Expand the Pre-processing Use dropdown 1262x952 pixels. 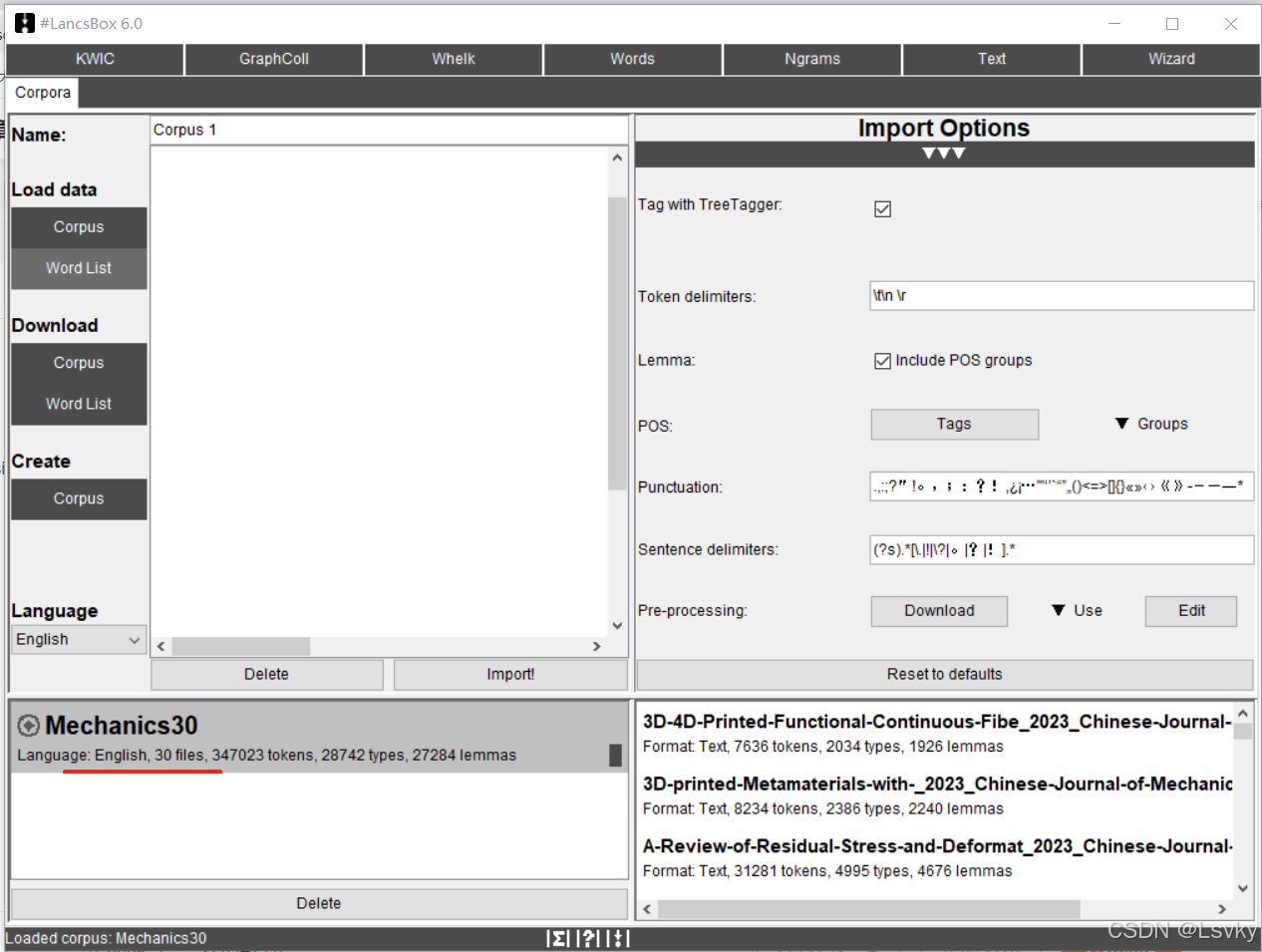1077,610
